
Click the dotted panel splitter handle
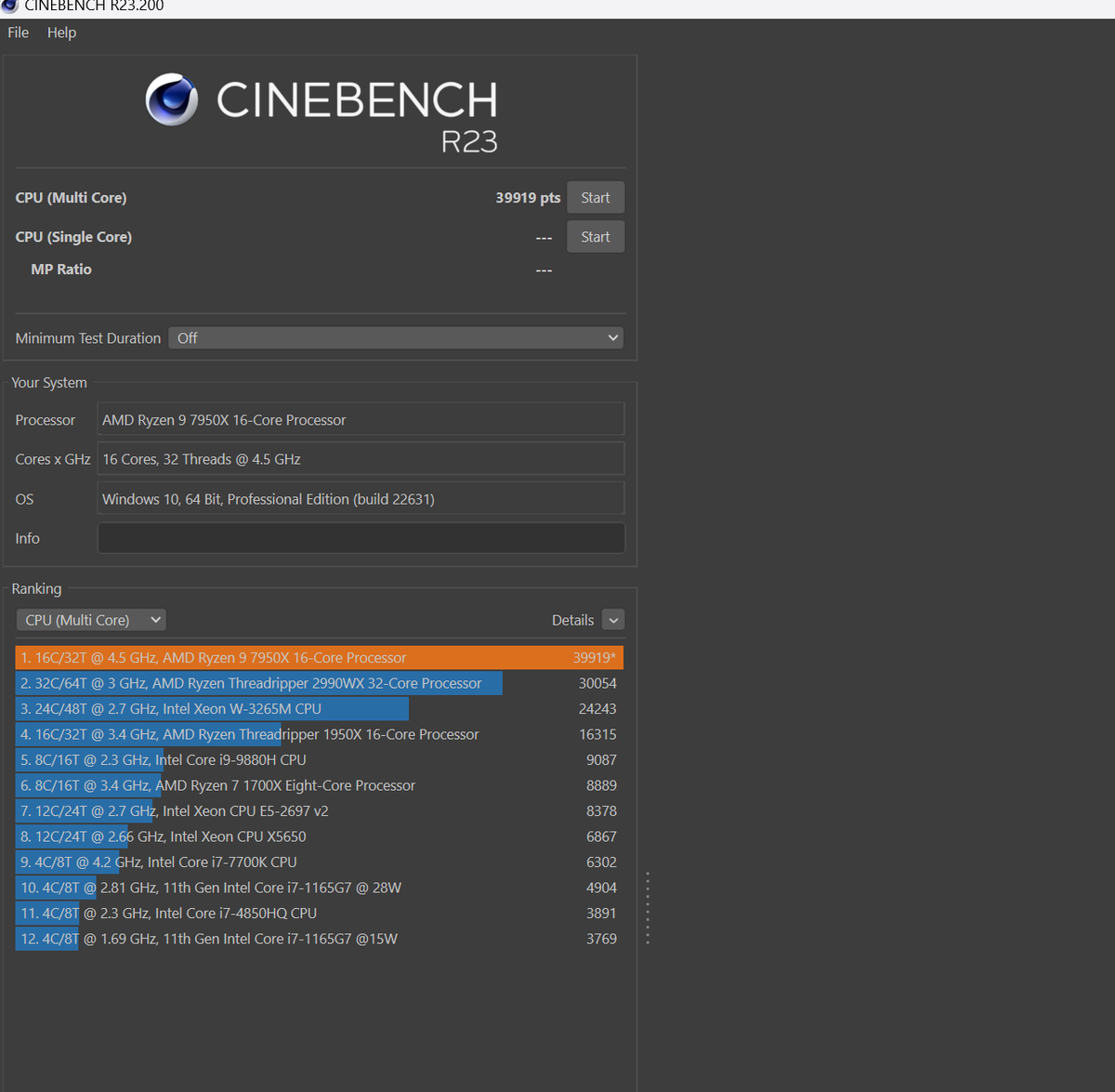click(648, 908)
